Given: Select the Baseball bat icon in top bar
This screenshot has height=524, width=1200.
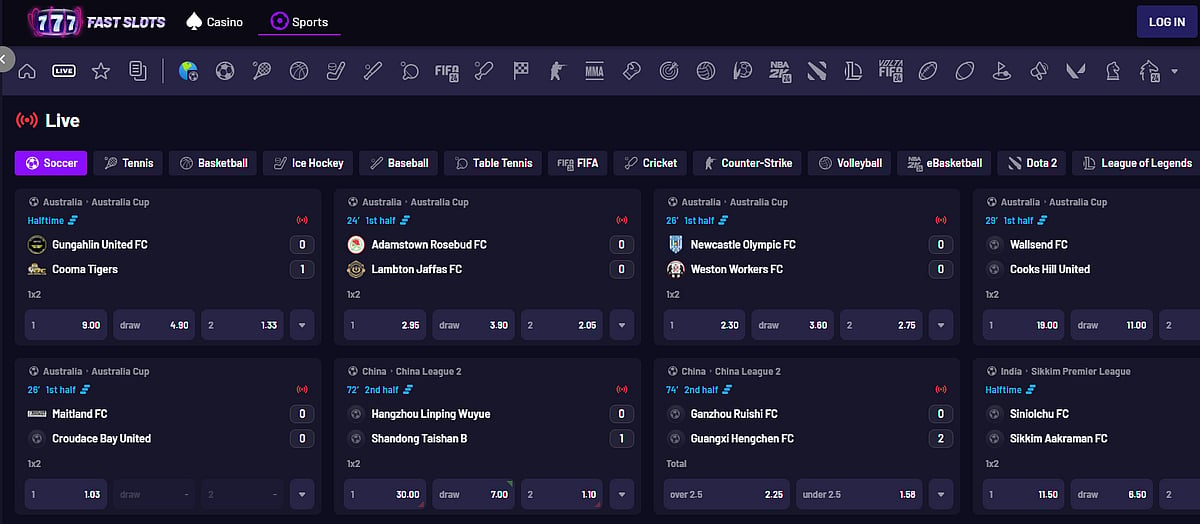Looking at the screenshot, I should click(x=373, y=71).
